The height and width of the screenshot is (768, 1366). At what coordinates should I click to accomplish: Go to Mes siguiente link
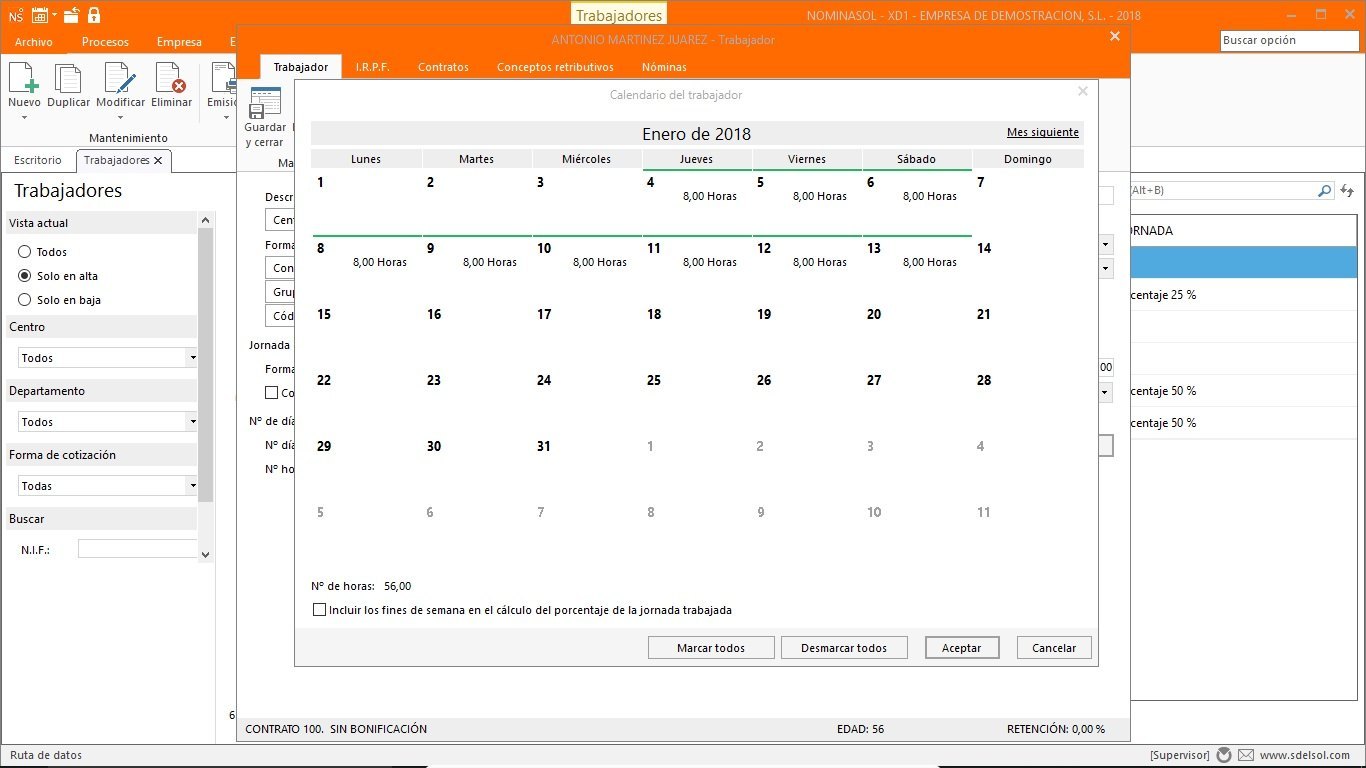[x=1043, y=132]
